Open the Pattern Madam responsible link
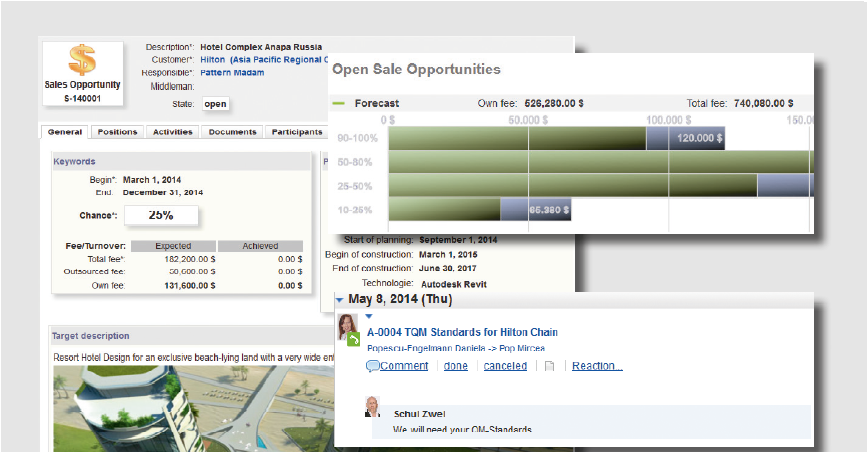 [x=232, y=72]
